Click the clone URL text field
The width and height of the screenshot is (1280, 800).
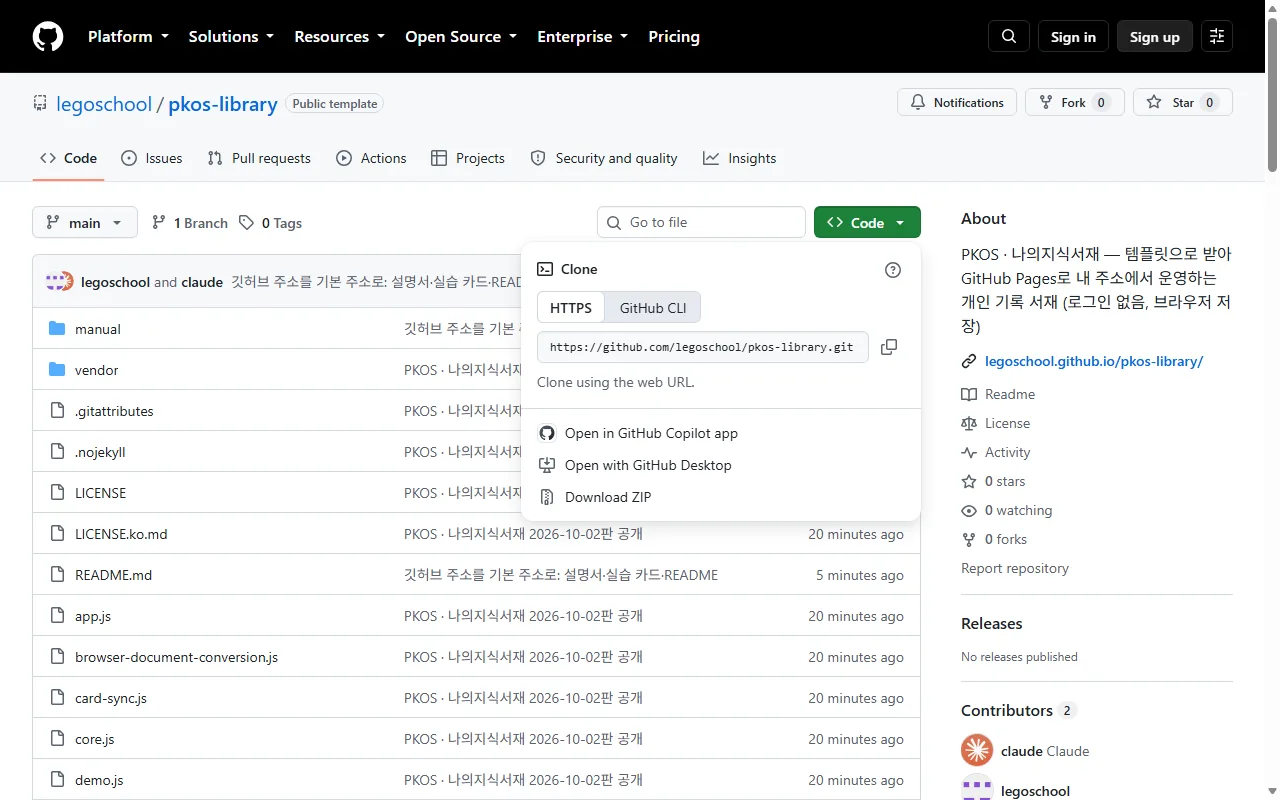702,347
